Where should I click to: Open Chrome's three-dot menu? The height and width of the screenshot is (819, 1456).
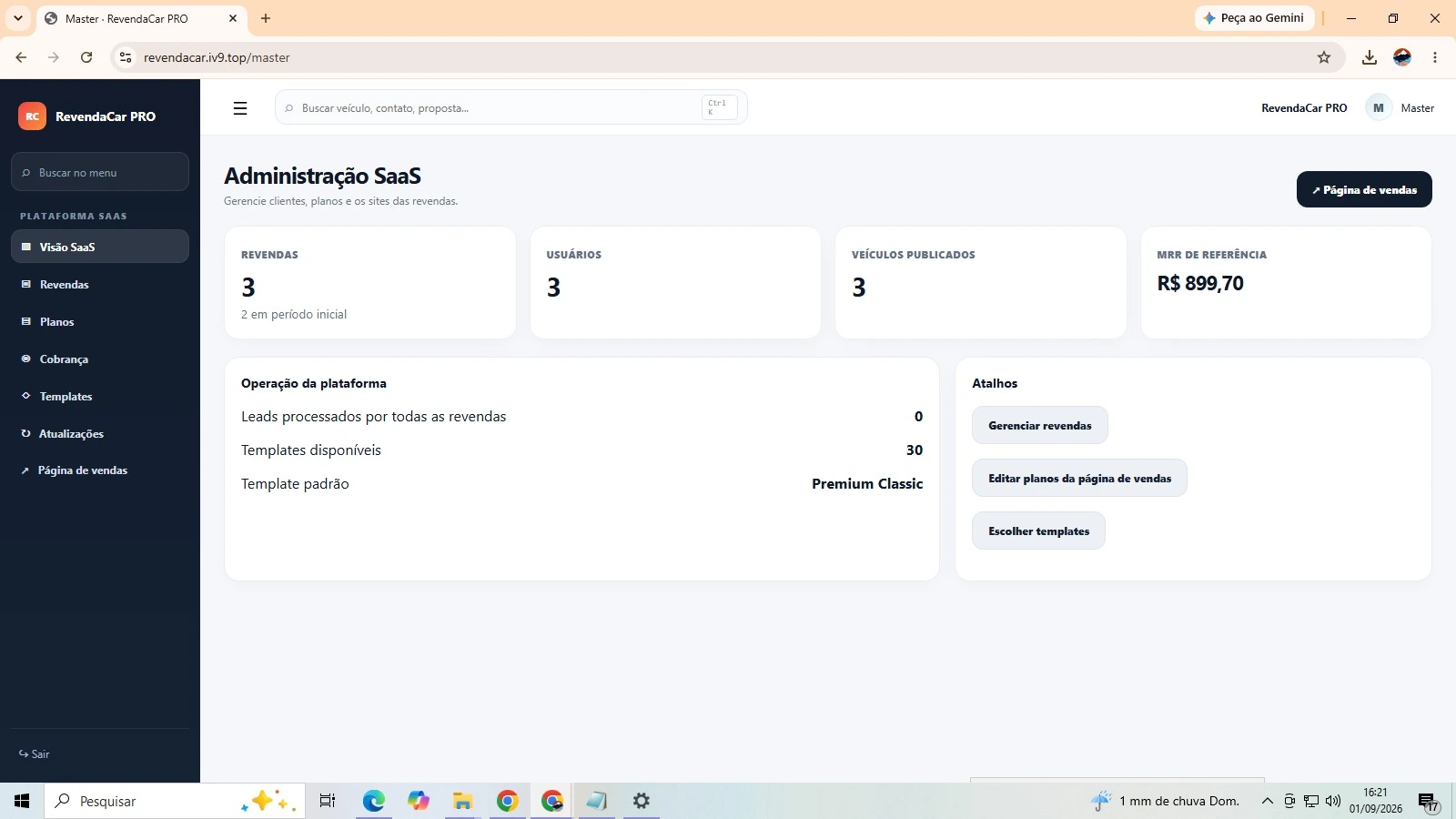point(1435,57)
